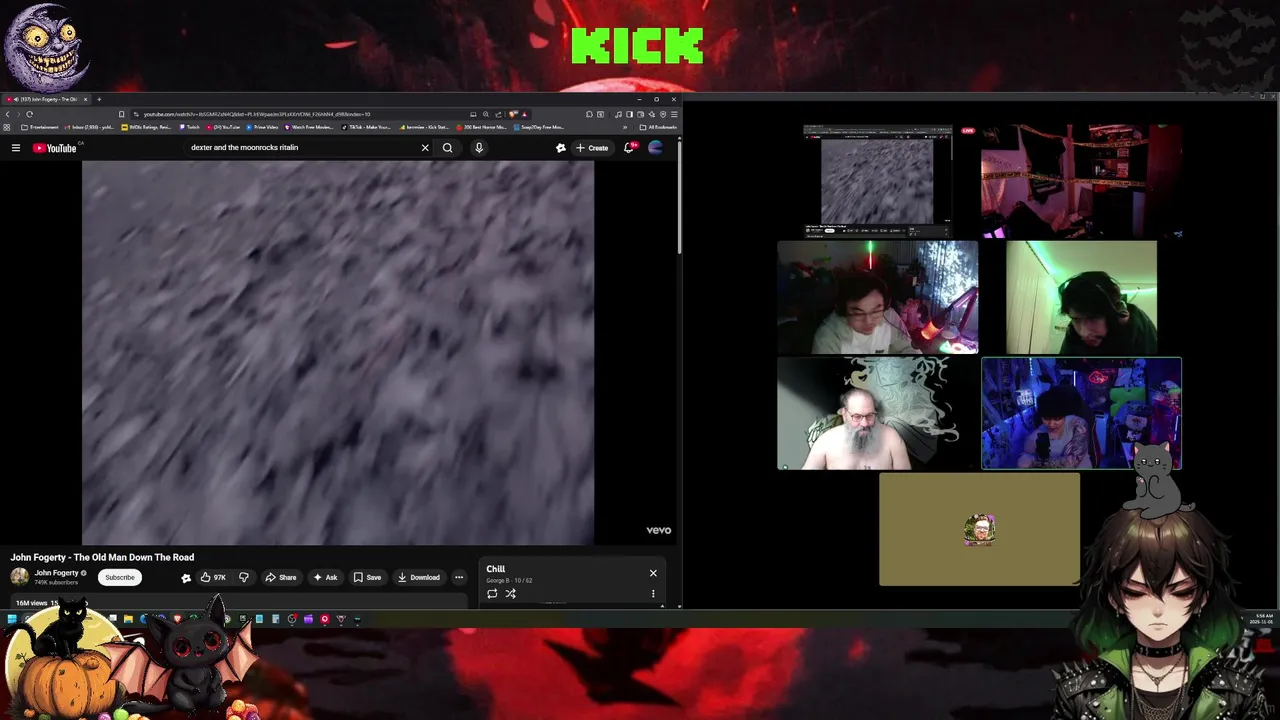Open the Entertainment bookmarks folder
Screen dimensions: 1280x720
pyautogui.click(x=40, y=127)
